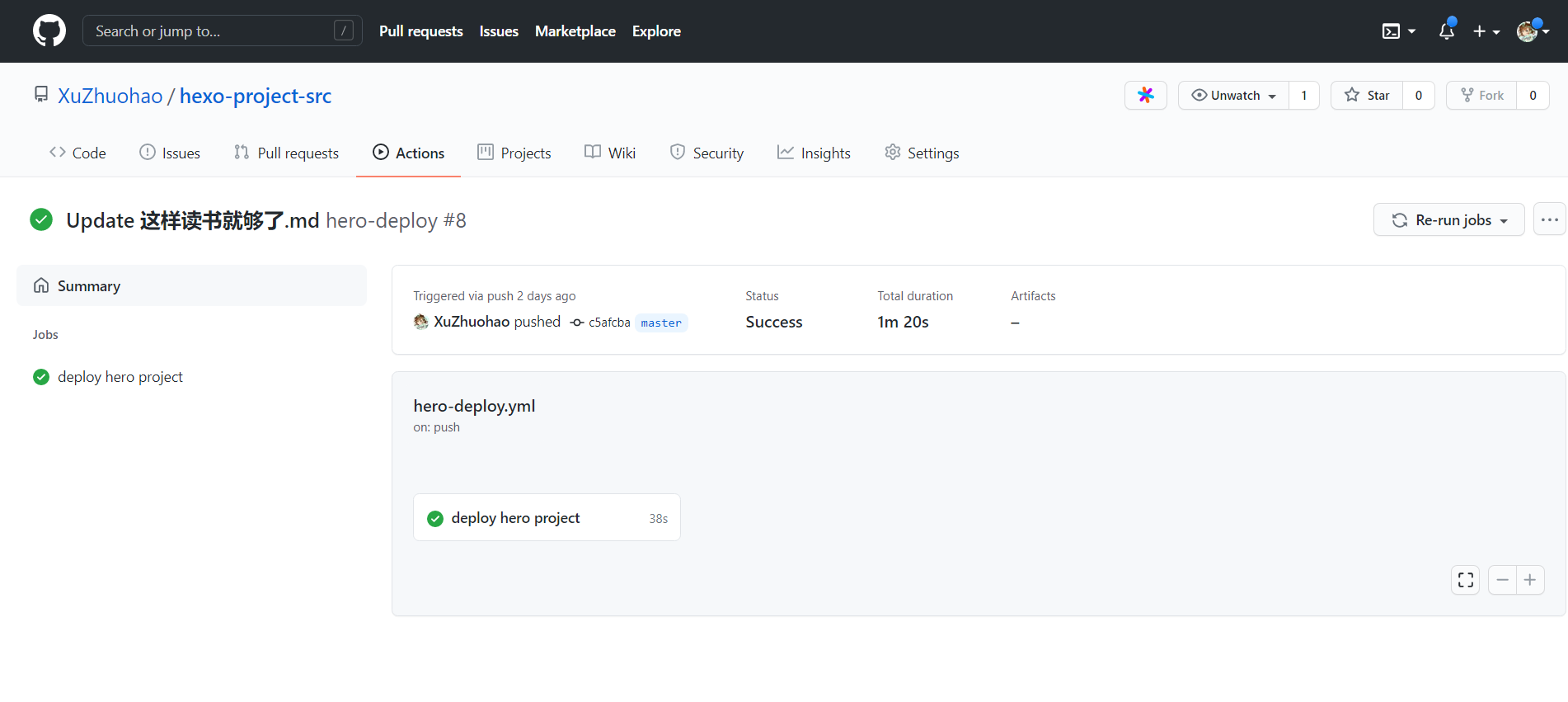This screenshot has width=1568, height=702.
Task: Open the Wiki tab
Action: point(610,153)
